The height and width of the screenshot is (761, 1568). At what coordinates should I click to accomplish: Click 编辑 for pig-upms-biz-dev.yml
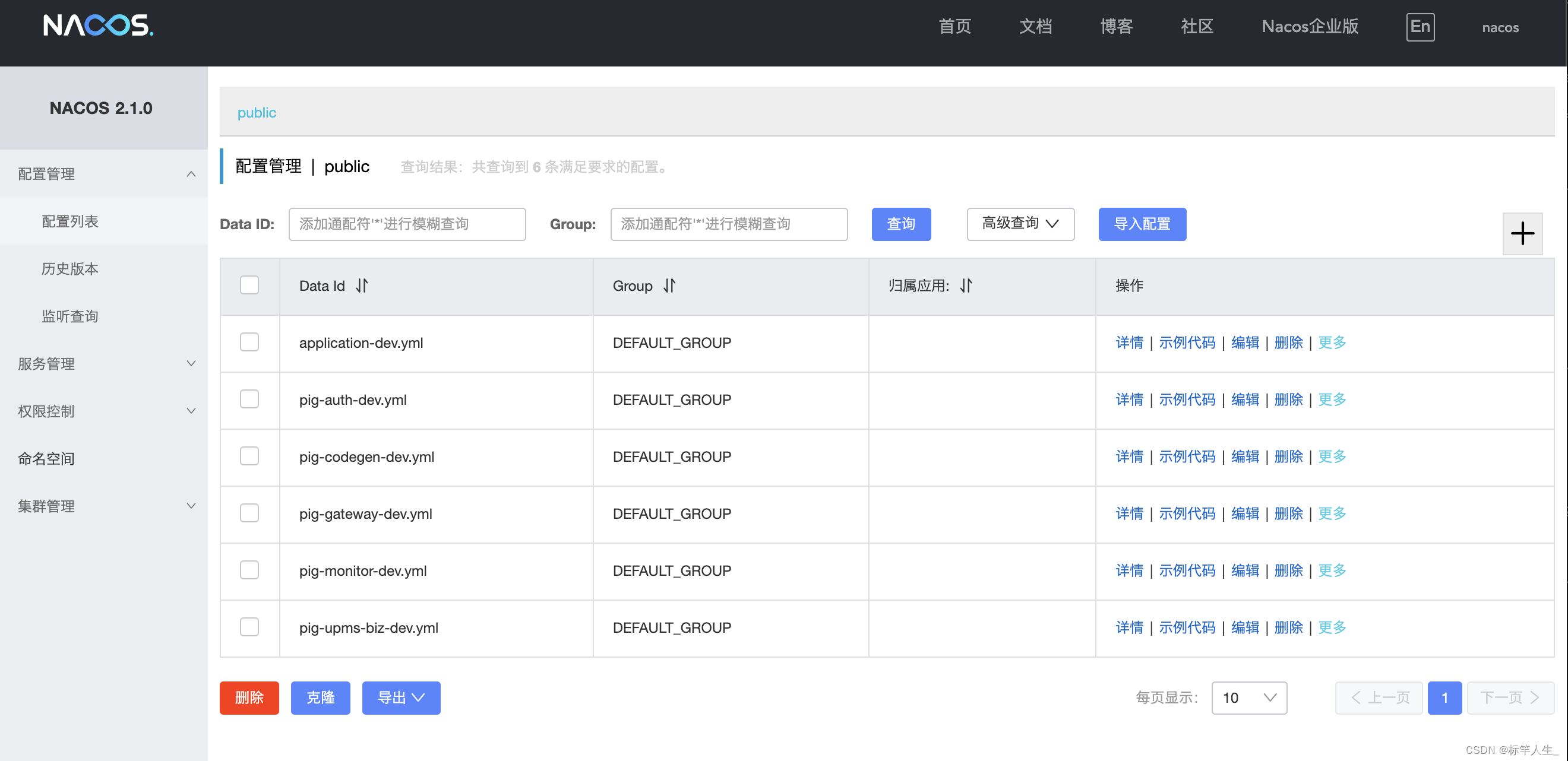pyautogui.click(x=1245, y=627)
